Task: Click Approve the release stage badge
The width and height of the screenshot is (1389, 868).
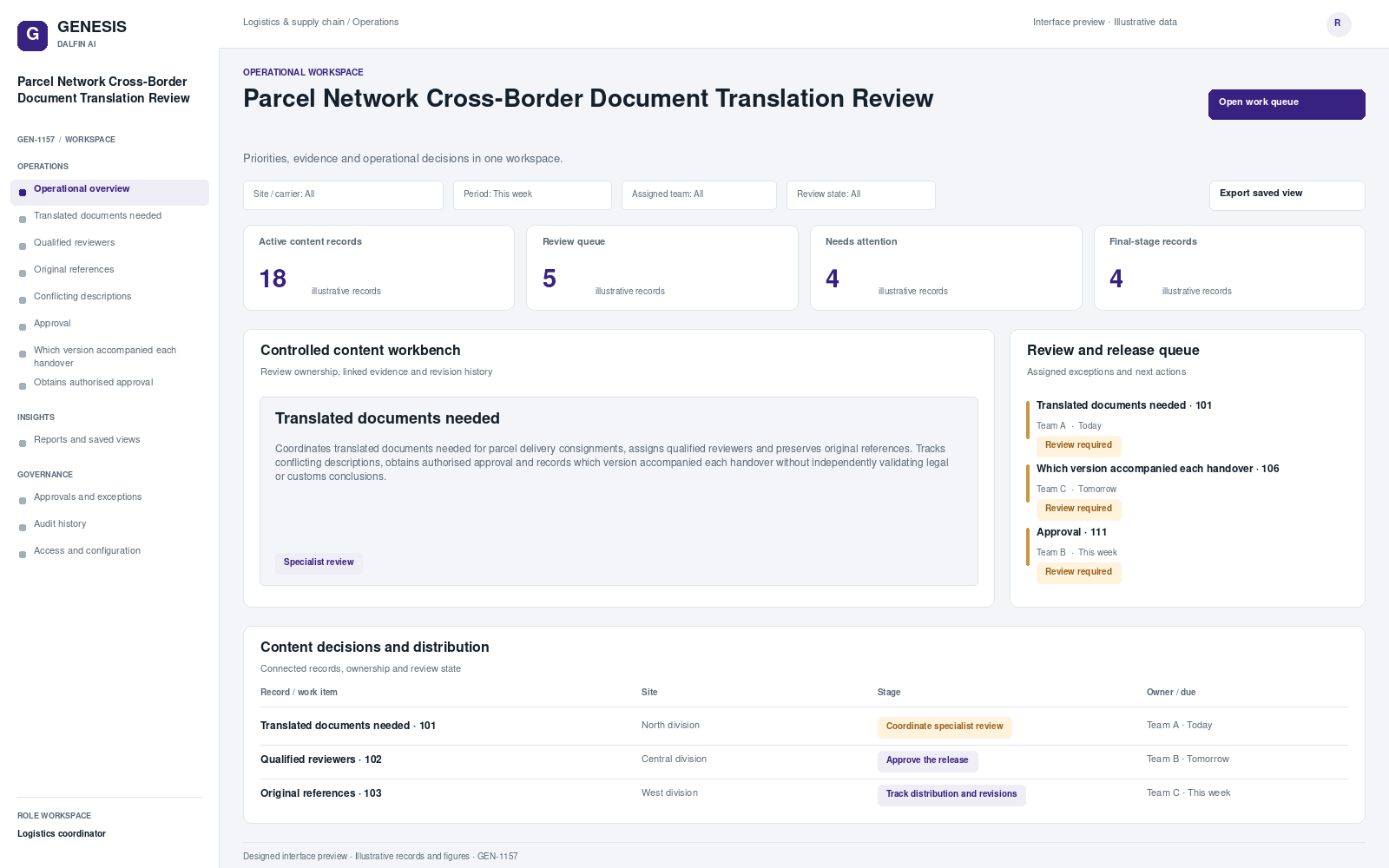Action: tap(927, 761)
